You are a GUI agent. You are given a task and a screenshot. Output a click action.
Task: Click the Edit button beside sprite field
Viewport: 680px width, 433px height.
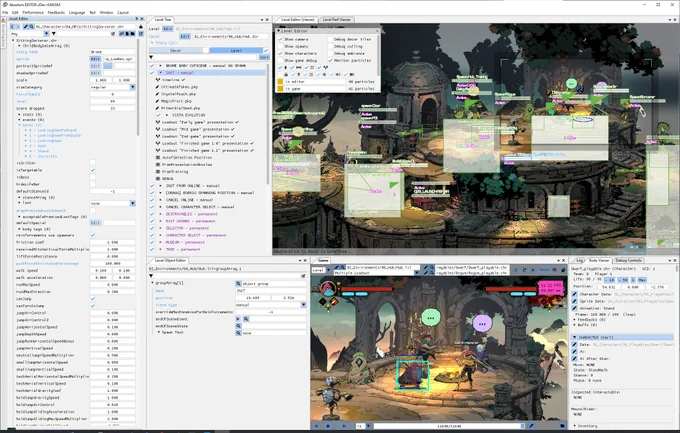95,59
